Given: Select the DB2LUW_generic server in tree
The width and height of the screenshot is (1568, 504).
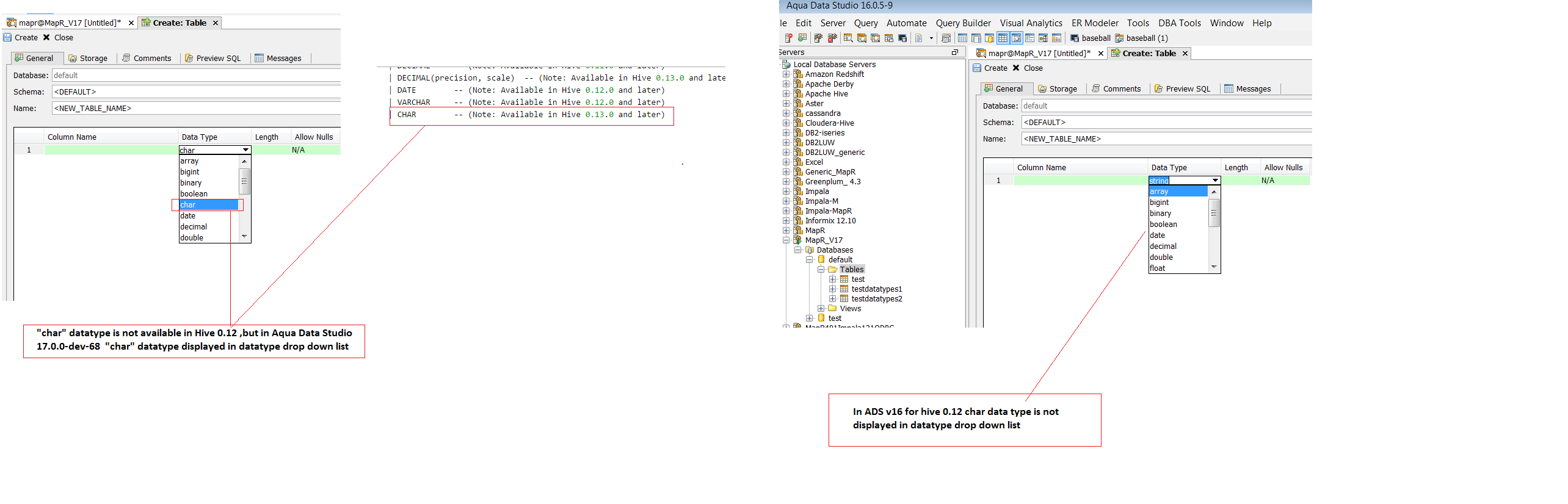Looking at the screenshot, I should coord(835,152).
